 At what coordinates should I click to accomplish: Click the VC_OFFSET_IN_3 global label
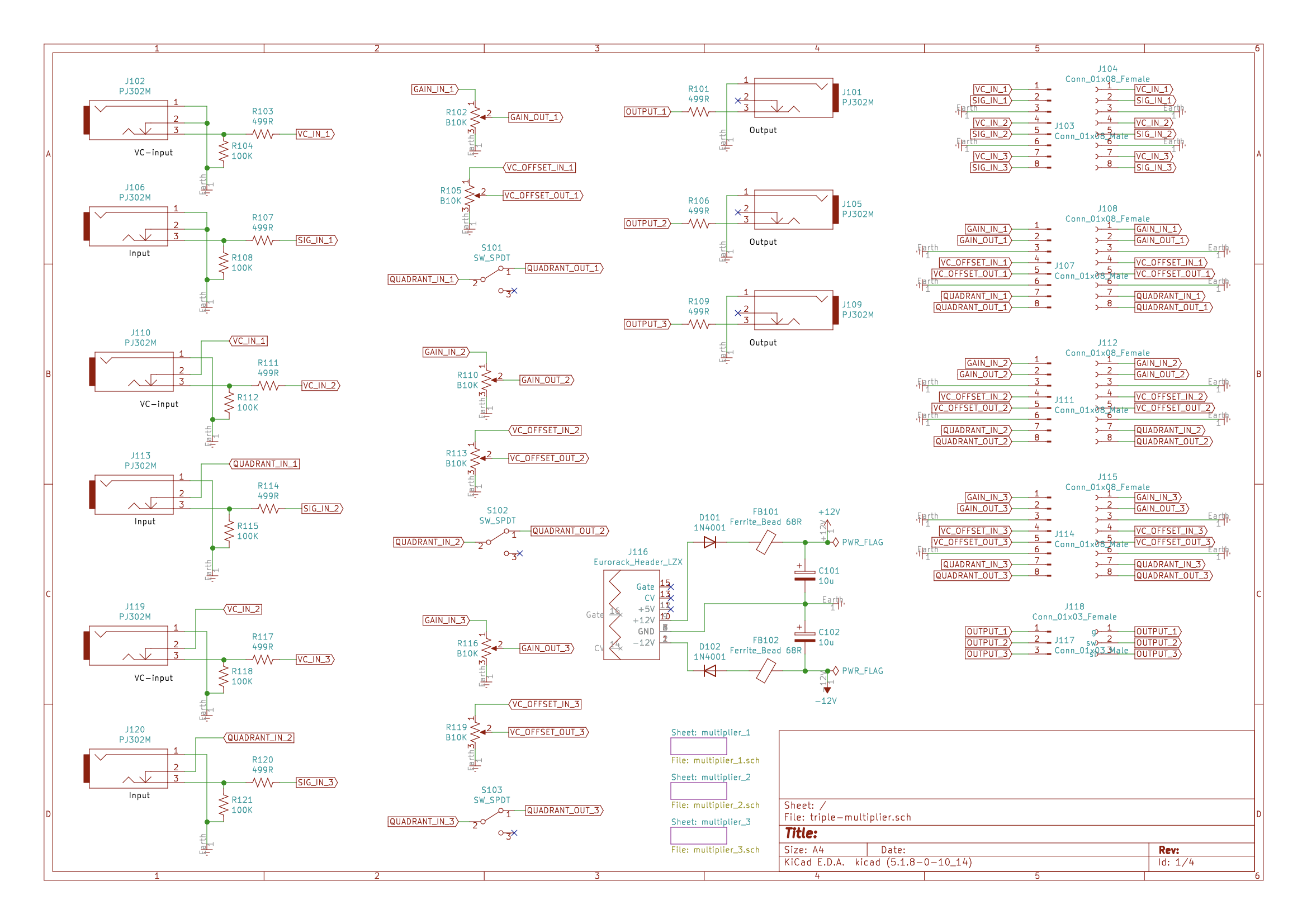(x=546, y=705)
